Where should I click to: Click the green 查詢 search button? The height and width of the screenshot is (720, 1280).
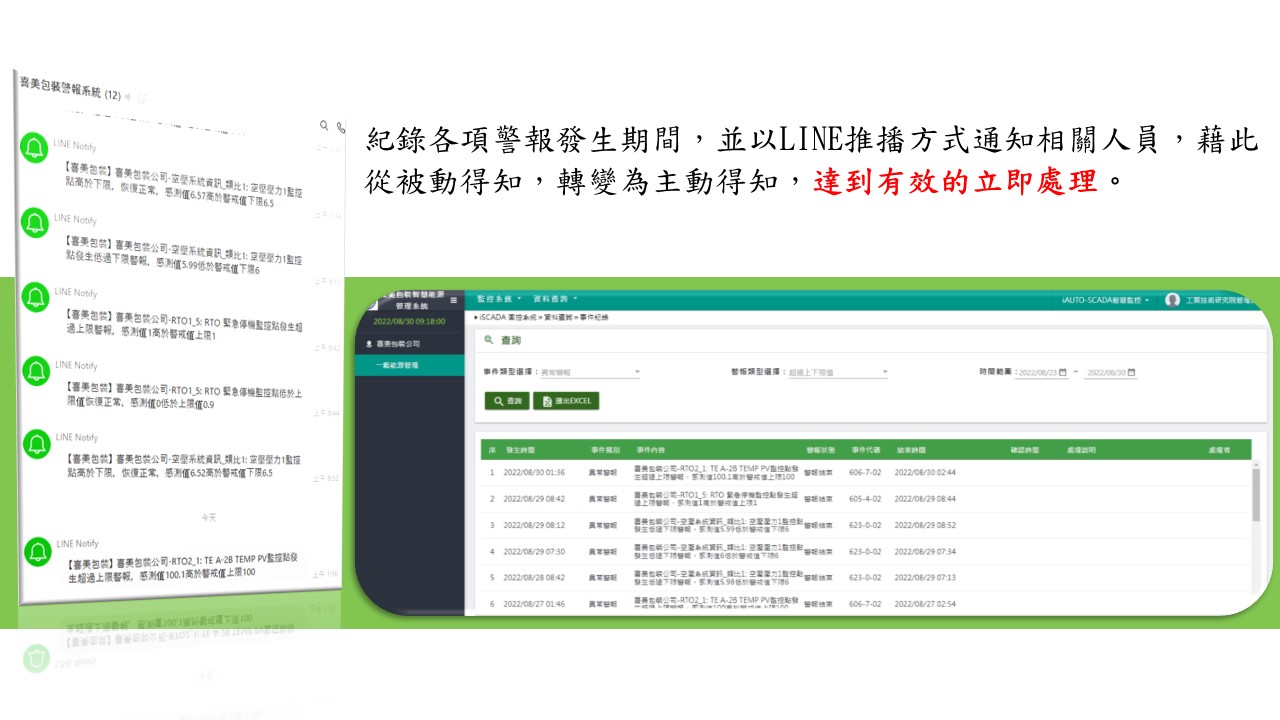coord(507,401)
